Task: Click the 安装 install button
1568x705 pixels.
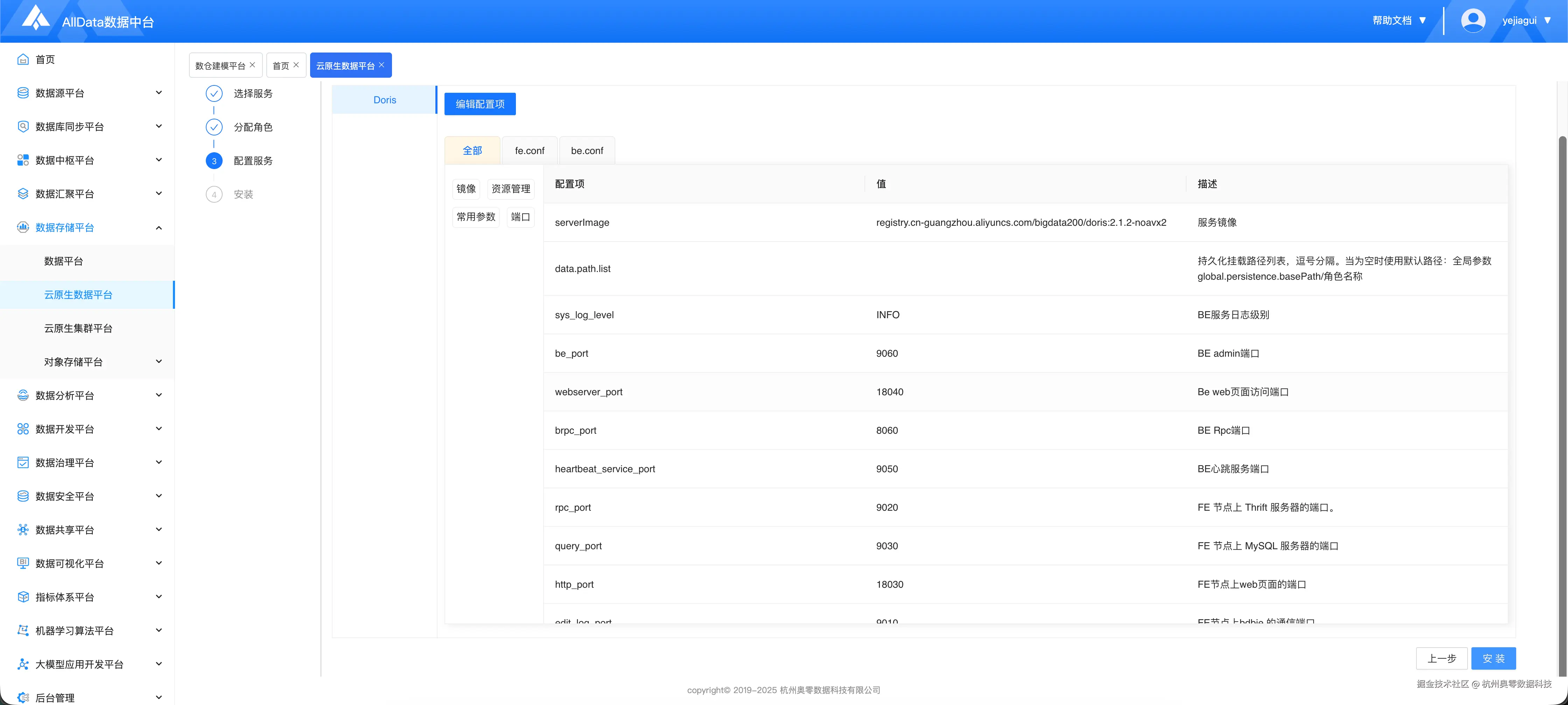Action: tap(1493, 658)
